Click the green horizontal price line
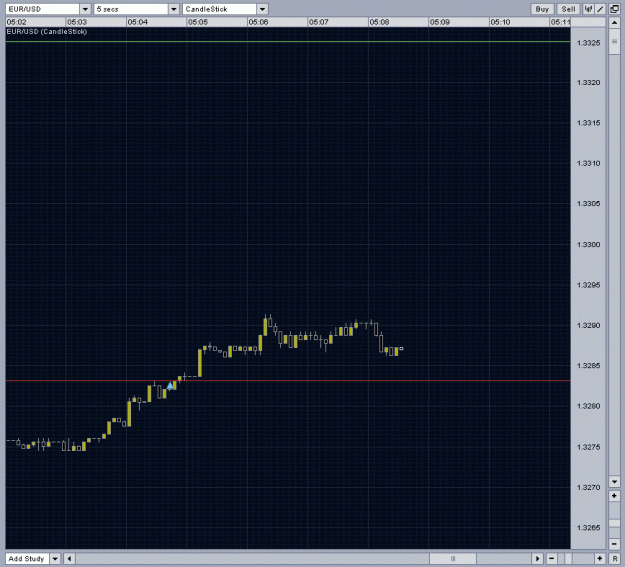This screenshot has height=567, width=625. pos(288,41)
